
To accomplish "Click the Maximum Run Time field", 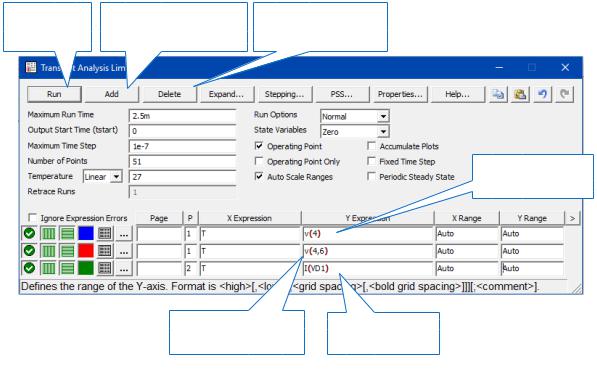I will point(183,116).
